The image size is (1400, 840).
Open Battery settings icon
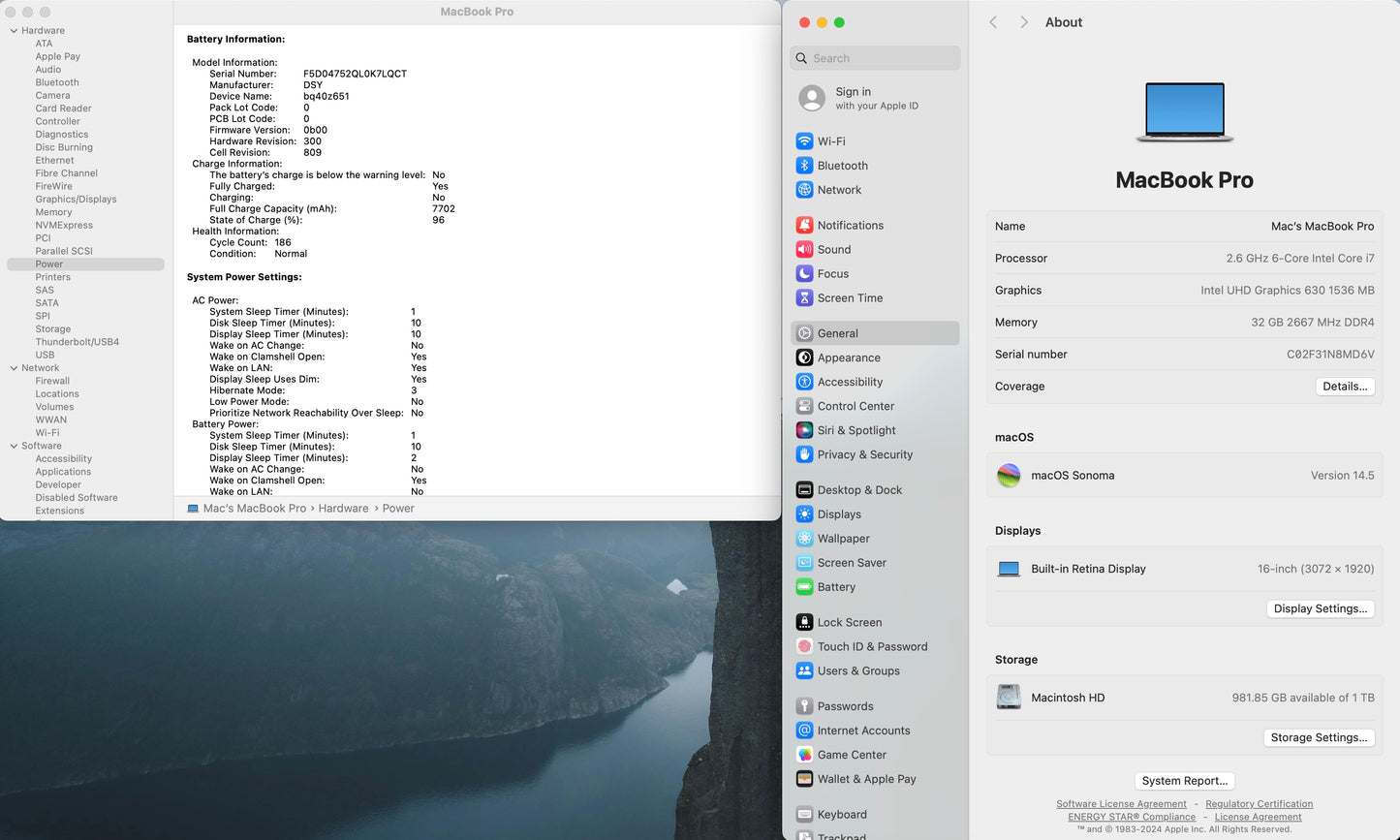pos(804,587)
